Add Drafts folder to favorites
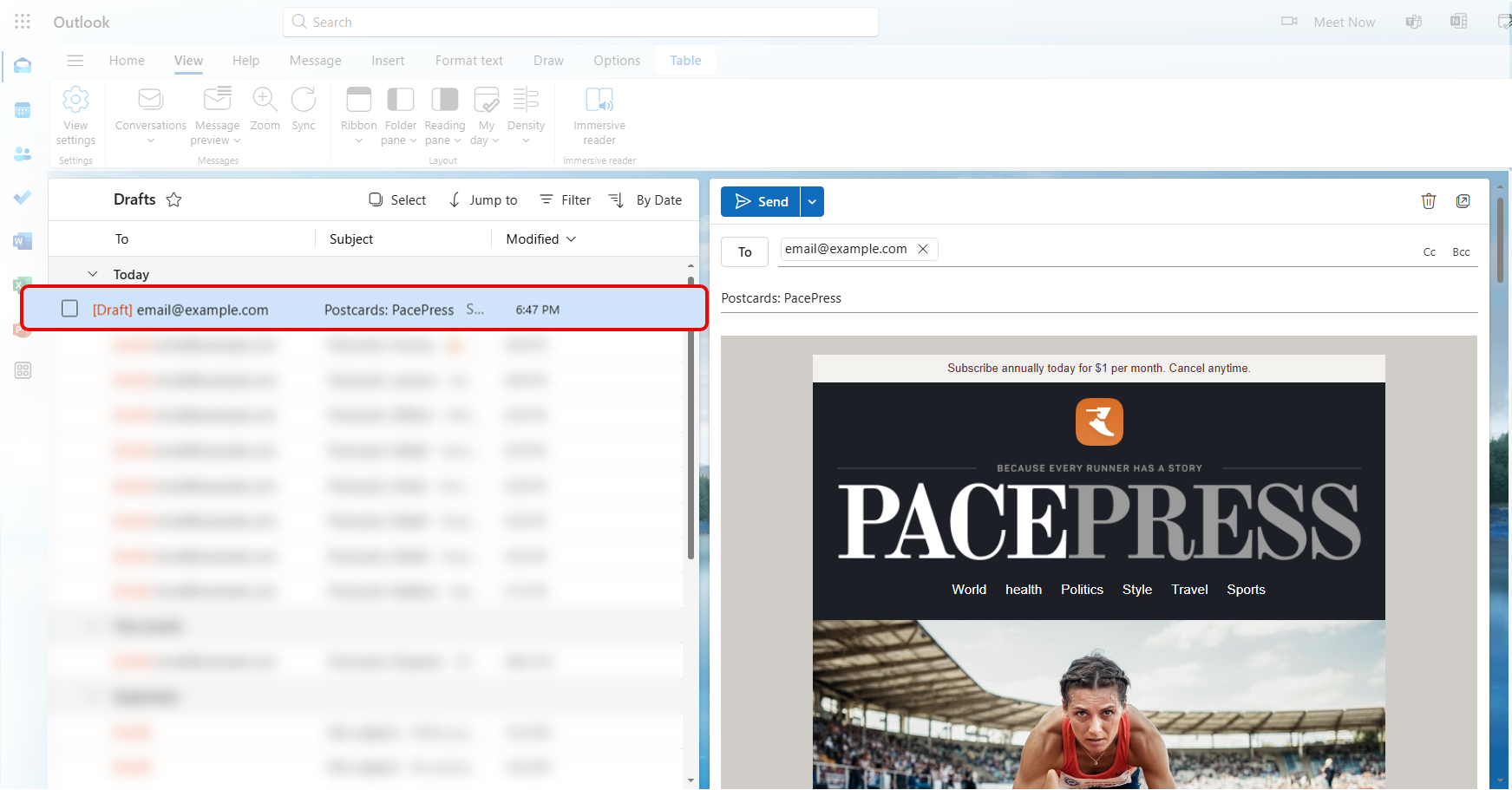The height and width of the screenshot is (790, 1512). pos(173,200)
